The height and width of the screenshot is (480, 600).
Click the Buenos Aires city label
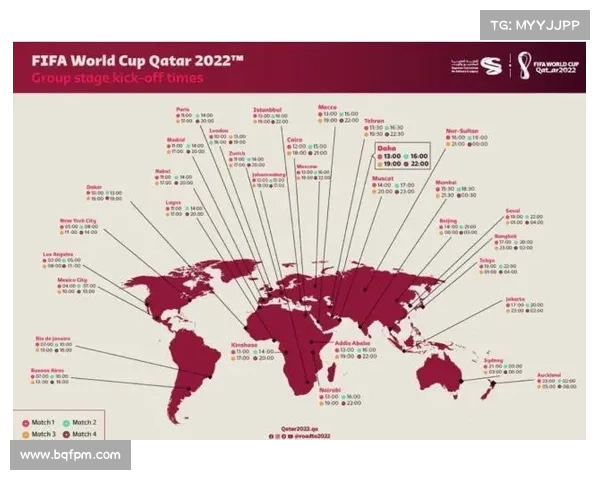click(x=47, y=371)
